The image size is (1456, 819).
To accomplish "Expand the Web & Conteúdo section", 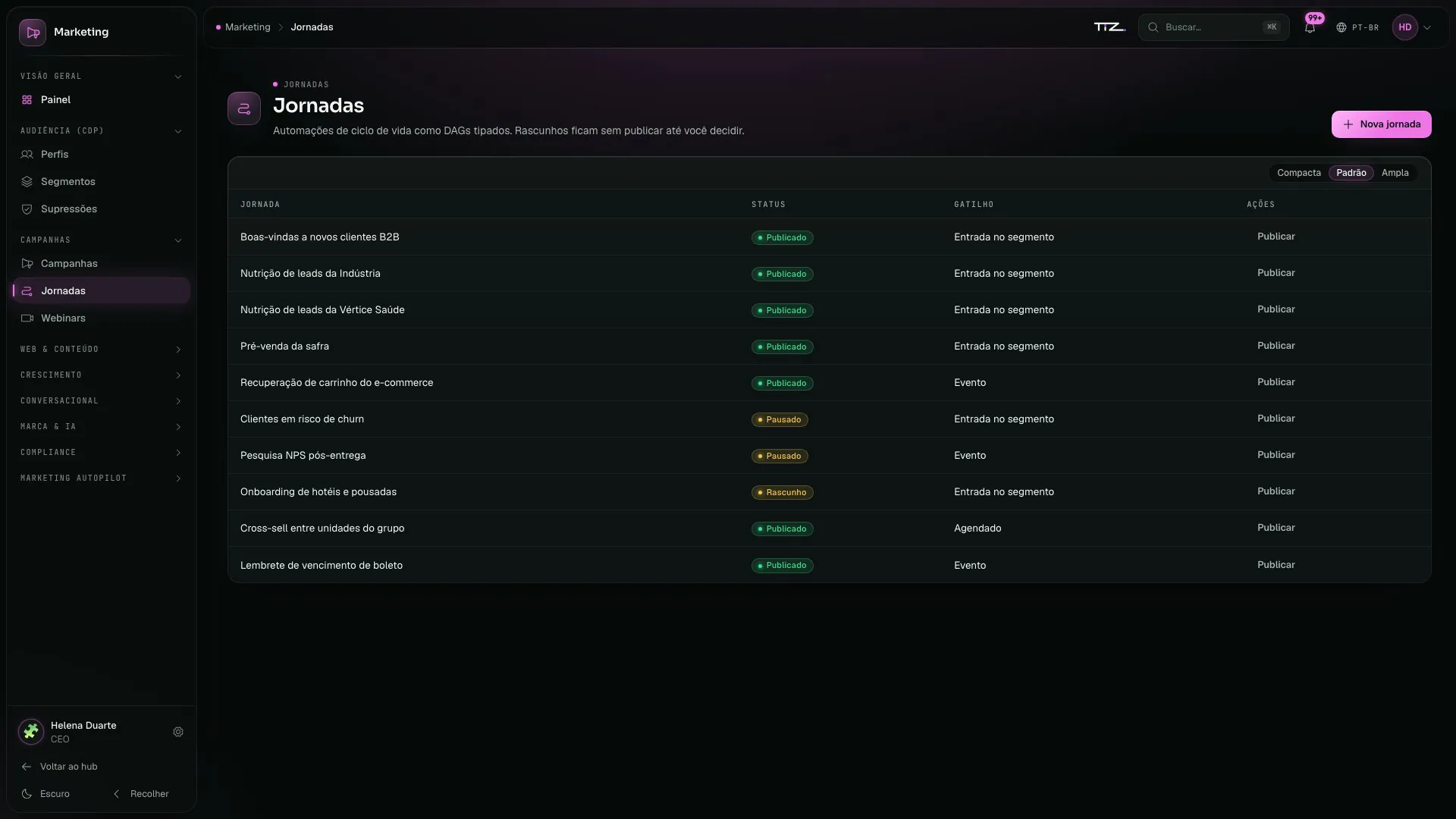I will click(x=101, y=350).
